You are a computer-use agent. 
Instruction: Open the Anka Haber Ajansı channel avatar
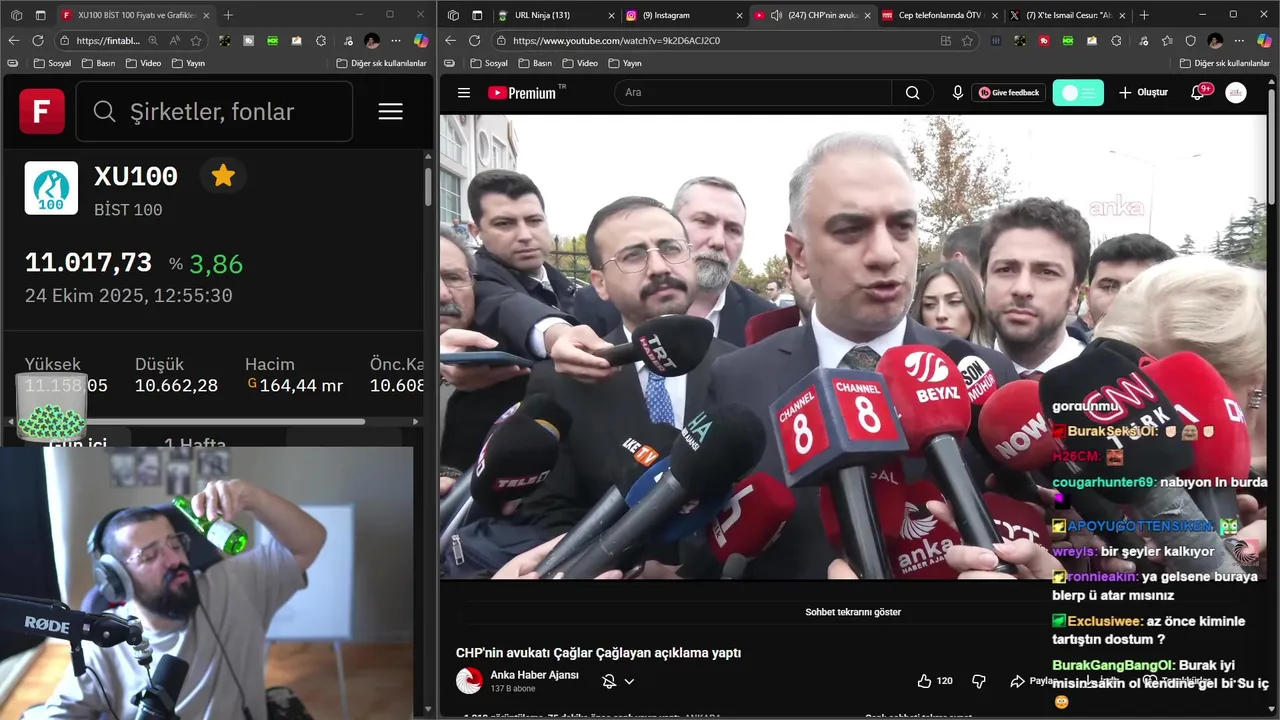[x=469, y=681]
